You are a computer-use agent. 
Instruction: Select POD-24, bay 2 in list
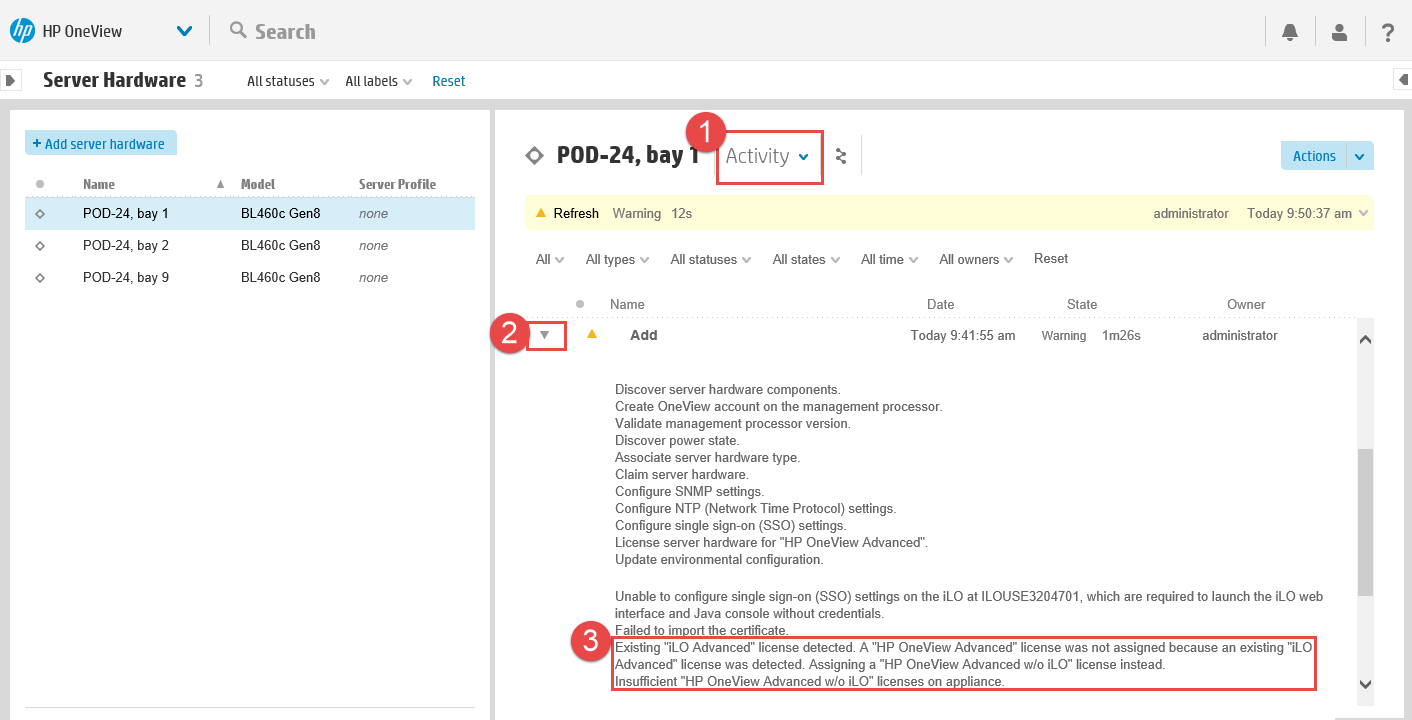coord(250,246)
